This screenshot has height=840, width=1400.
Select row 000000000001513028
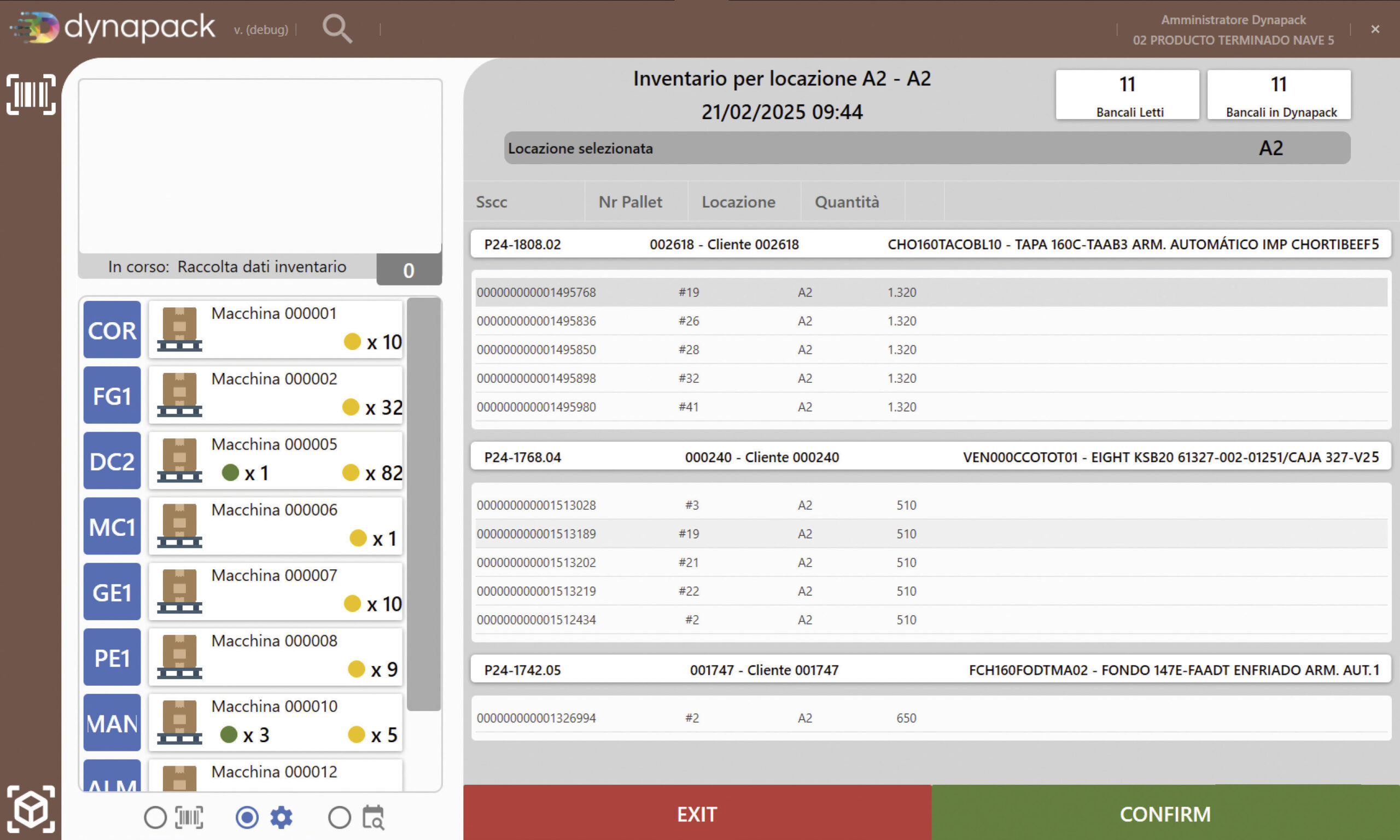931,505
